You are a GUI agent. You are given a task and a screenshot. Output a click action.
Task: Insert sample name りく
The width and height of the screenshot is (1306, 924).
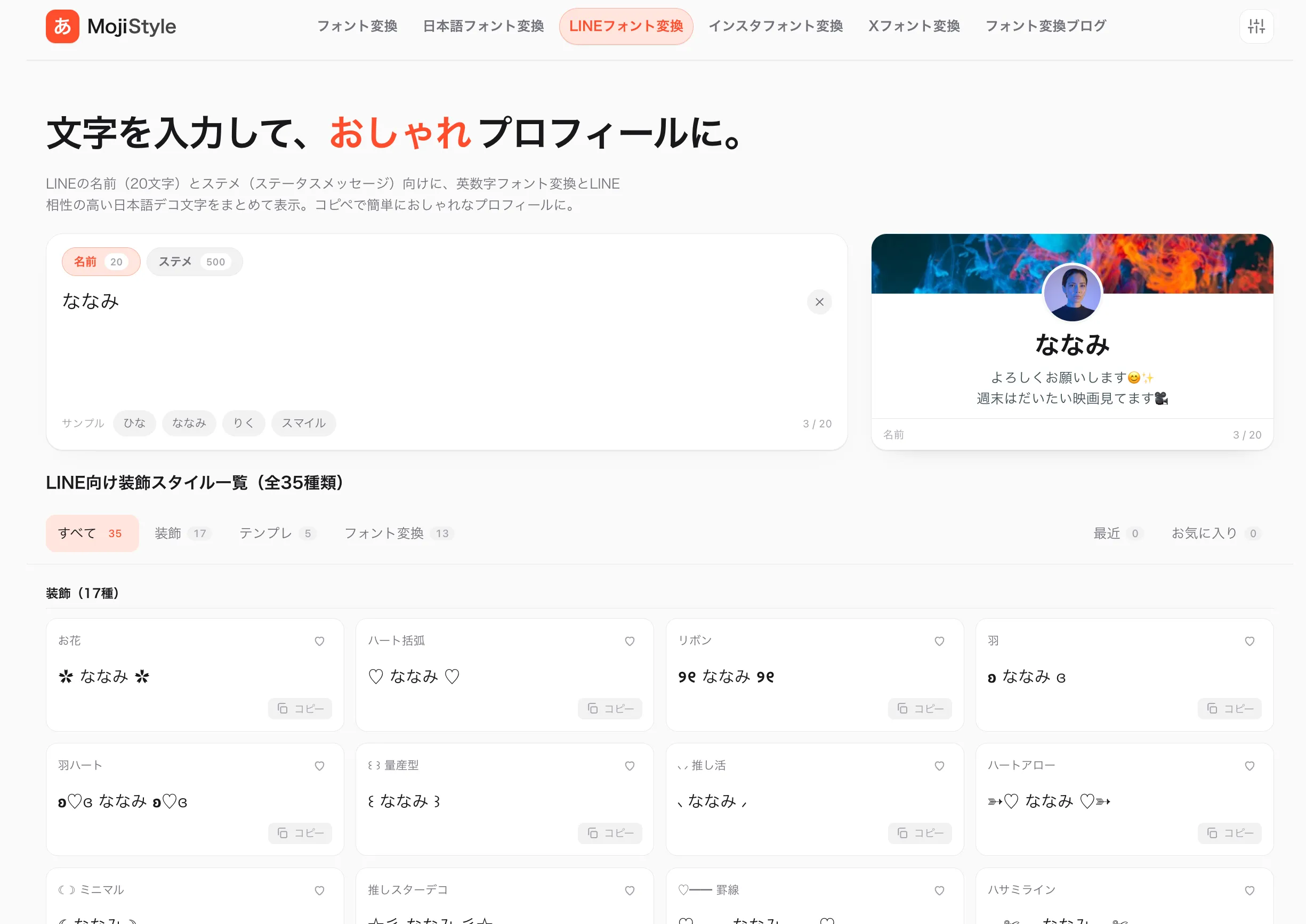pyautogui.click(x=244, y=423)
